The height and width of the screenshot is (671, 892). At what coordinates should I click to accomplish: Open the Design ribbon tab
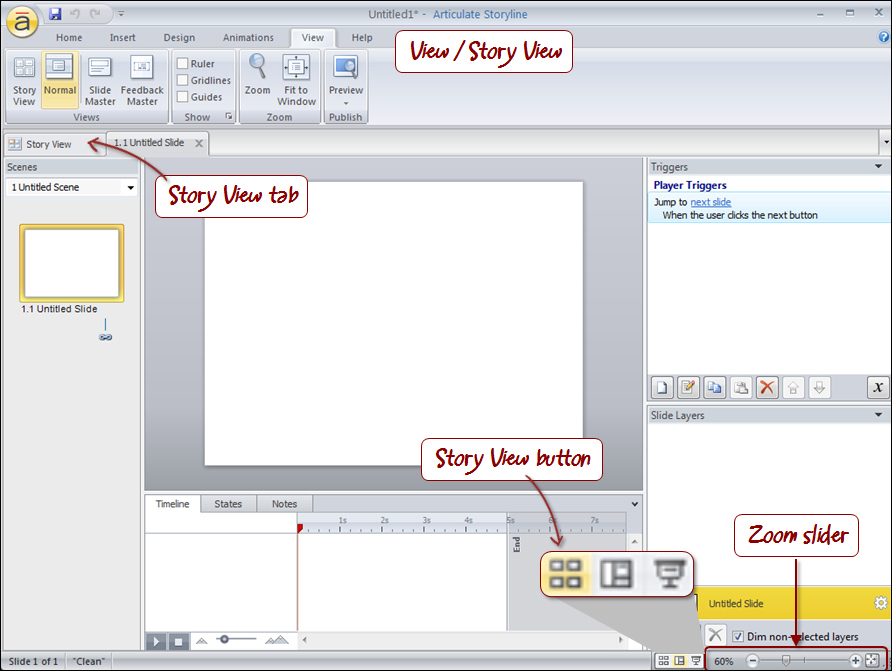(179, 38)
